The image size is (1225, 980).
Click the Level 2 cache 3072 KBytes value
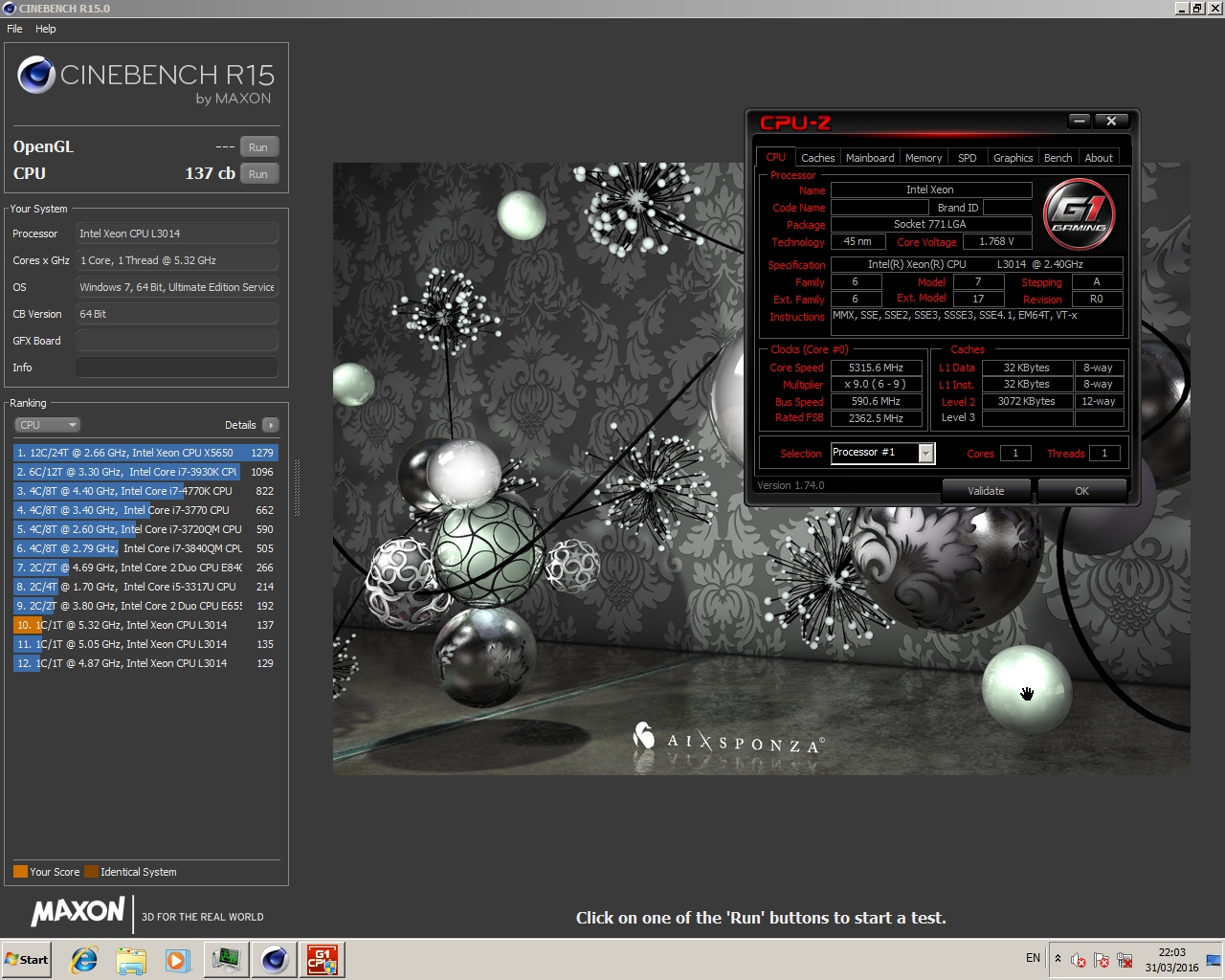(1027, 402)
